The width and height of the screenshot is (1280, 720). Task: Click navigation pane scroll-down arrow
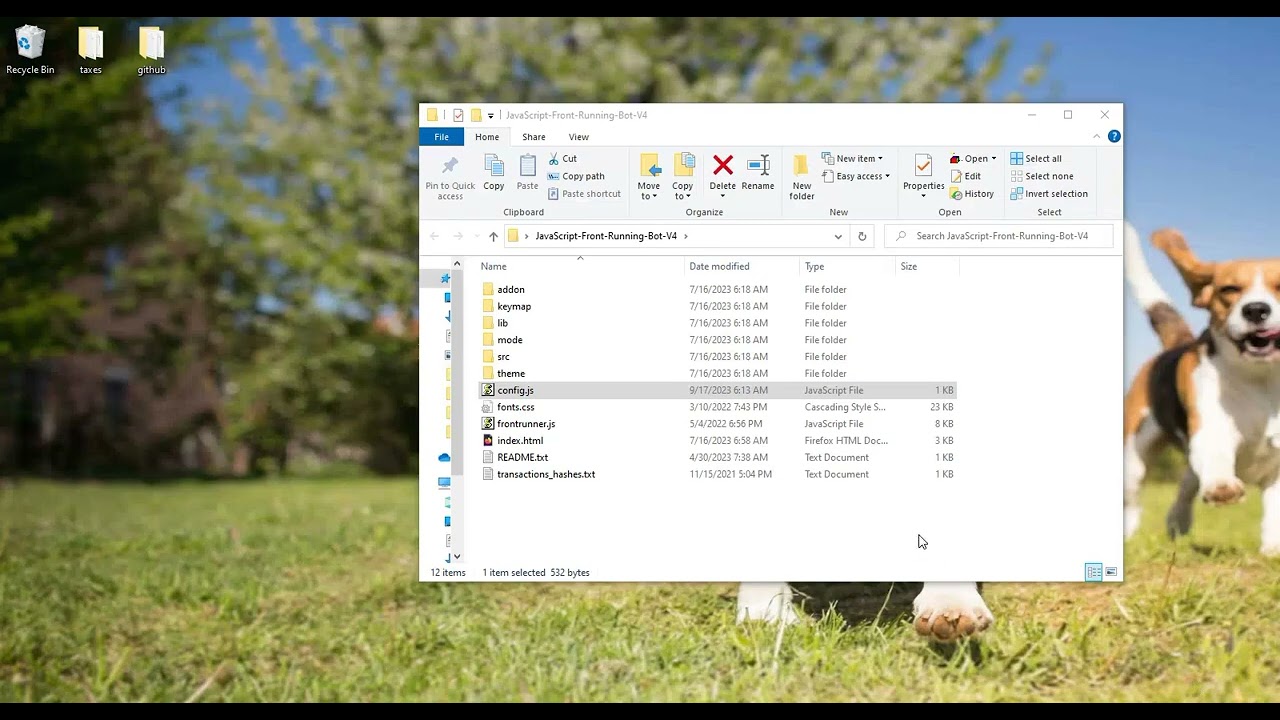pyautogui.click(x=457, y=557)
